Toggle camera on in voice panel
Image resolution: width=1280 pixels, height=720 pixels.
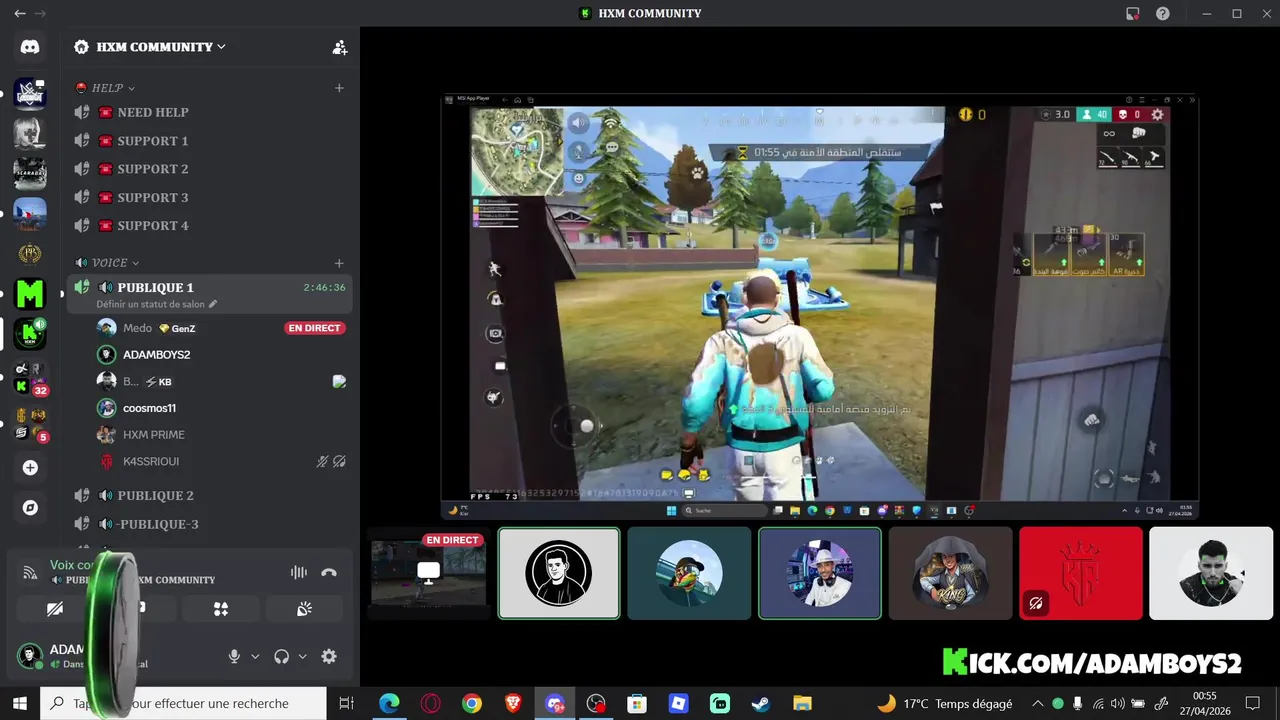(x=55, y=608)
